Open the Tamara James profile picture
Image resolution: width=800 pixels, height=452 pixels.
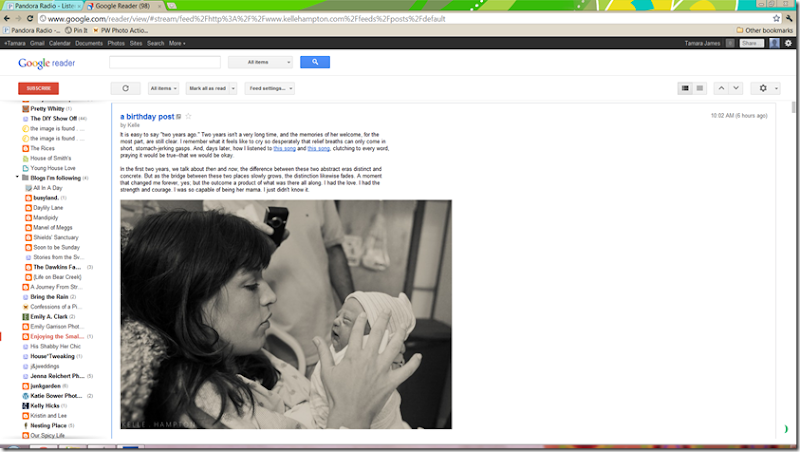(x=774, y=43)
